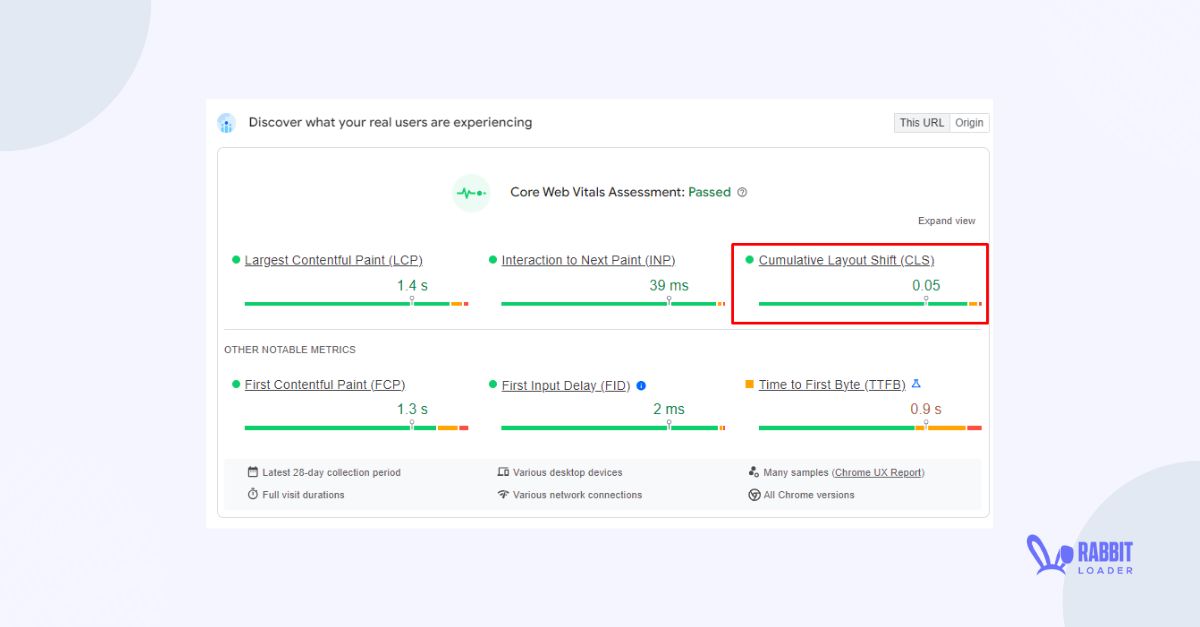1200x627 pixels.
Task: Click the green dot beside Cumulative Layout Shift
Action: click(749, 259)
